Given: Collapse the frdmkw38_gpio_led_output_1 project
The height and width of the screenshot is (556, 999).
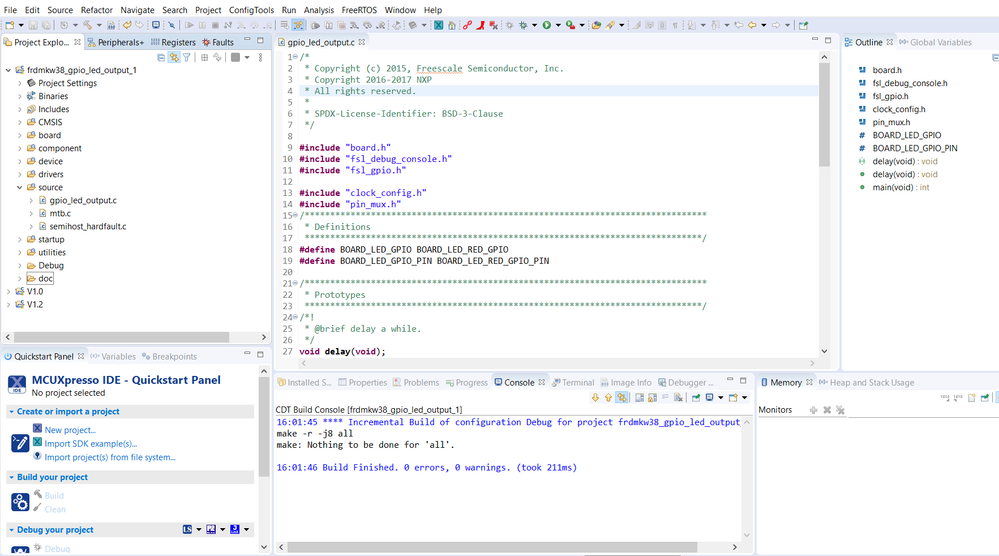Looking at the screenshot, I should tap(8, 70).
